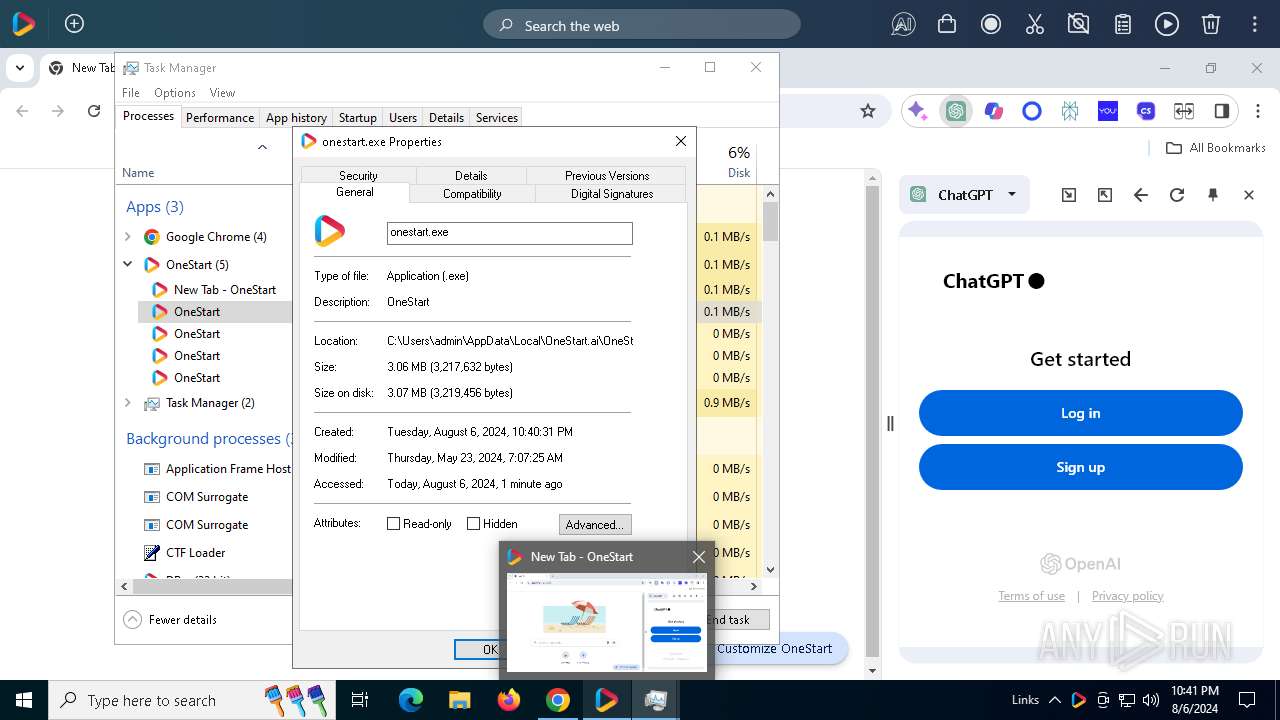
Task: Collapse Task Manager with Fewer details
Action: click(x=170, y=619)
